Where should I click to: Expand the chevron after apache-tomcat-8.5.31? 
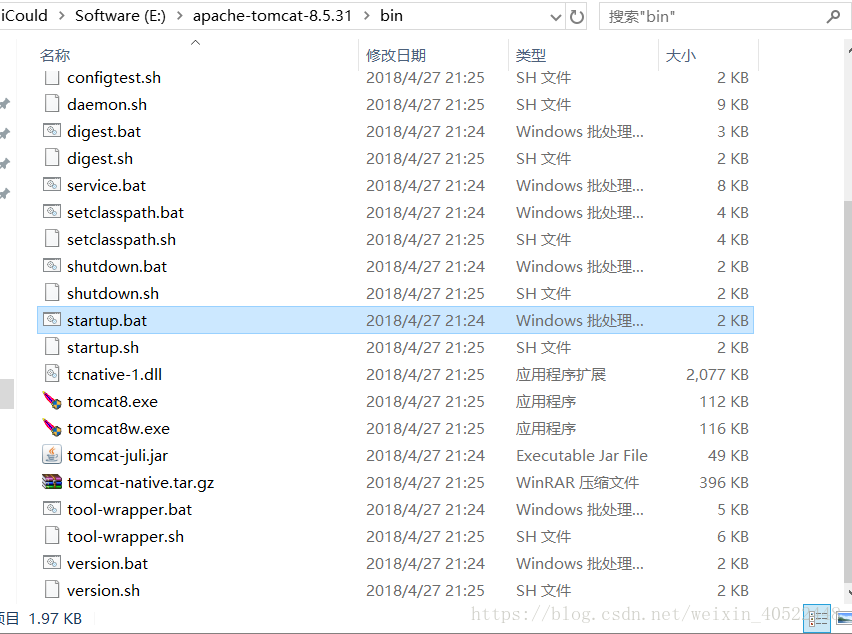[367, 16]
